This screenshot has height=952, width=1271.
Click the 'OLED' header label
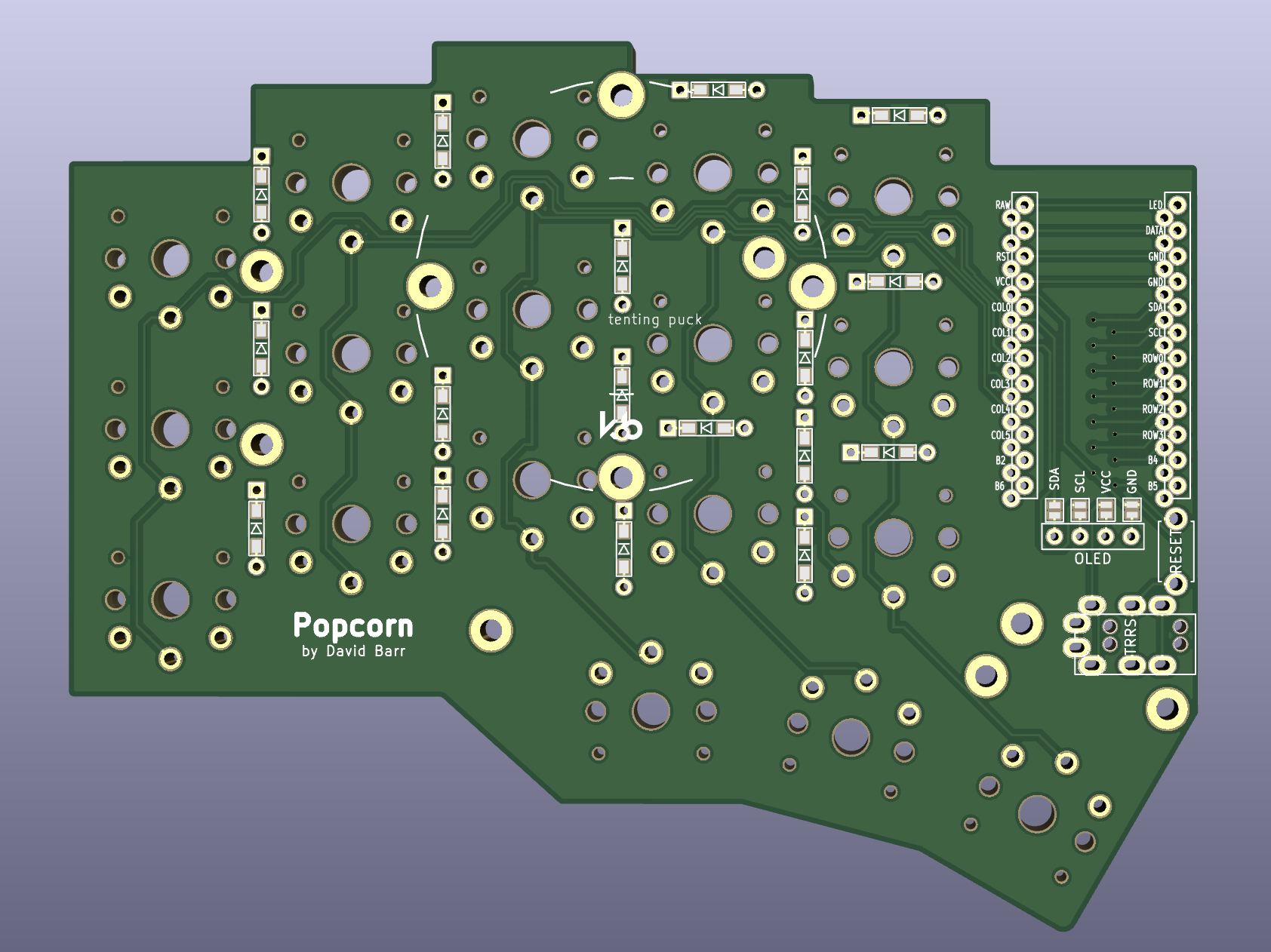[x=1093, y=559]
